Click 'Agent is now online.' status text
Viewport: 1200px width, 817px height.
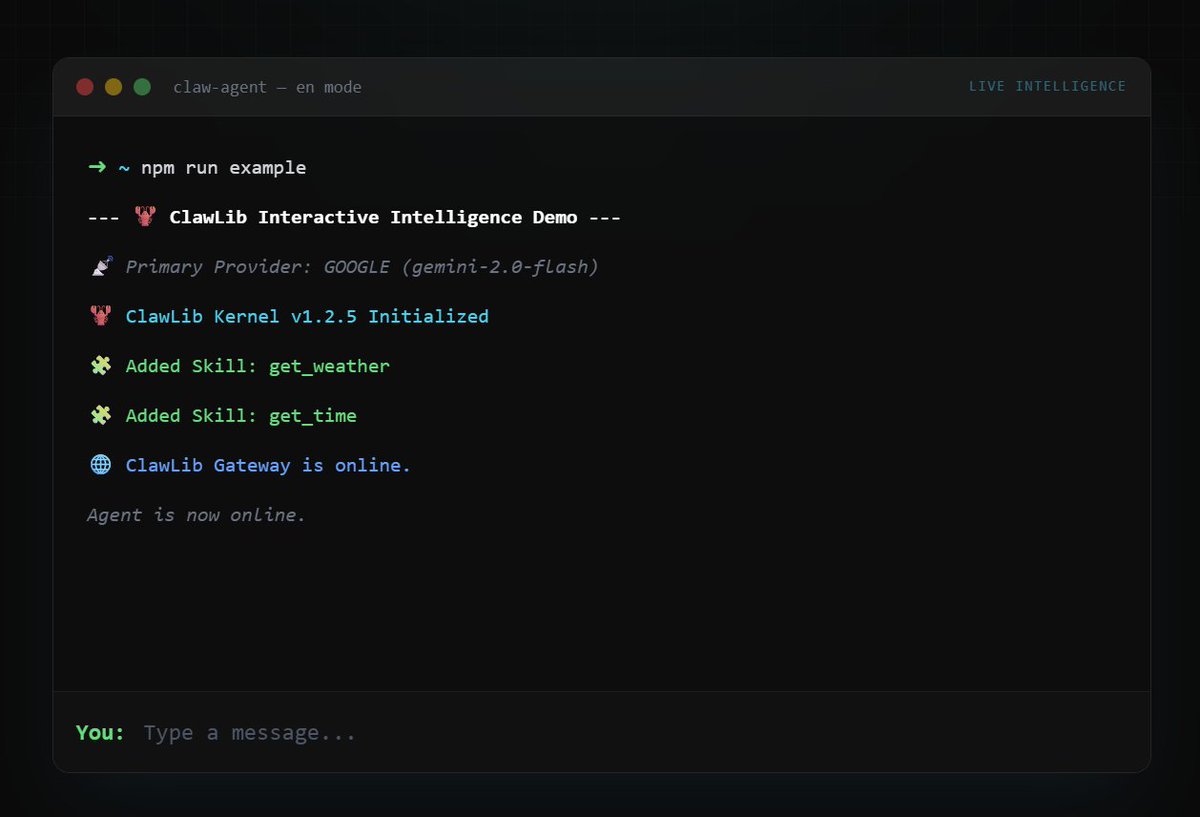(x=196, y=515)
